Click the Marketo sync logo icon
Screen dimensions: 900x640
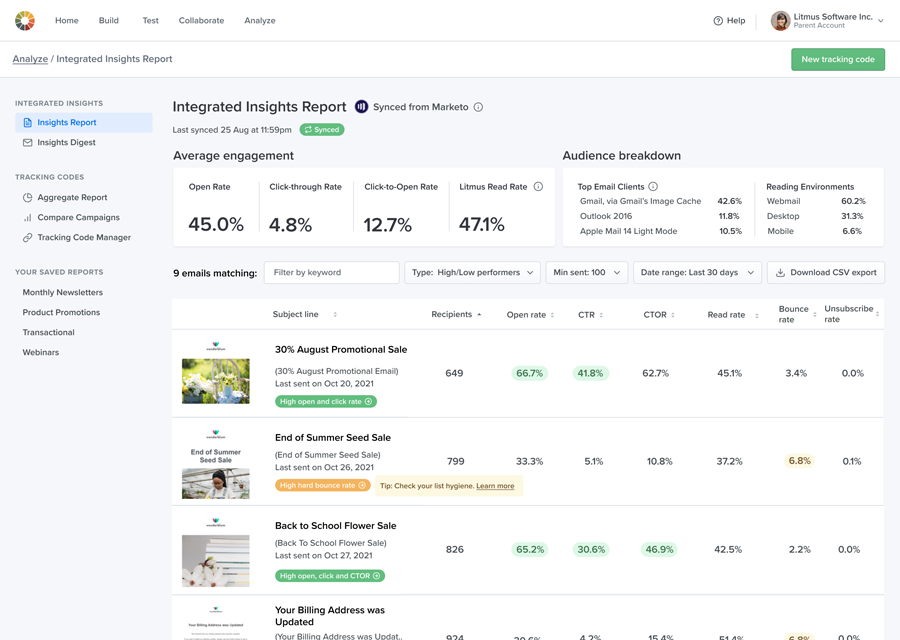pyautogui.click(x=361, y=107)
